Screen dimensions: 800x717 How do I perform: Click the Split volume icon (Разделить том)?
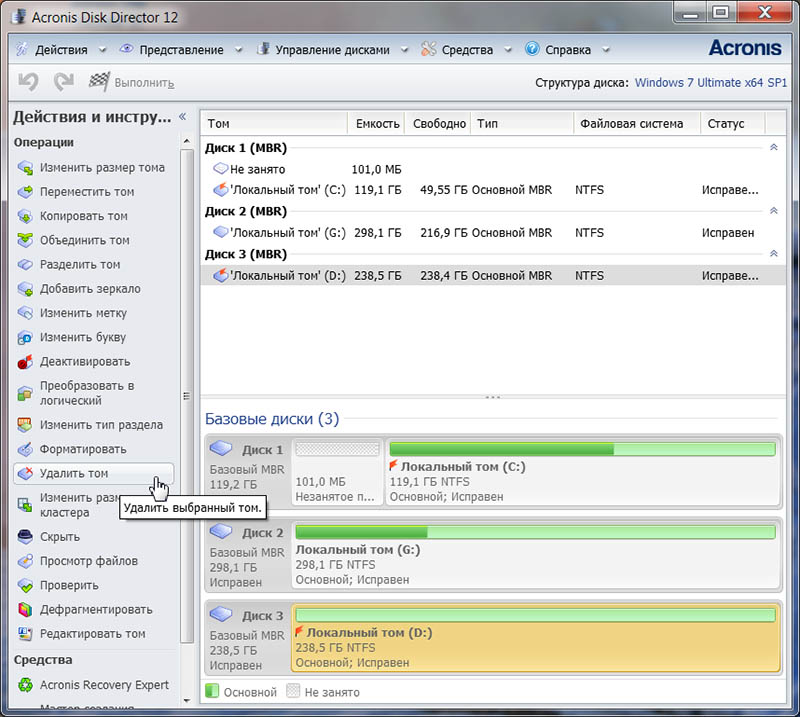[x=25, y=264]
